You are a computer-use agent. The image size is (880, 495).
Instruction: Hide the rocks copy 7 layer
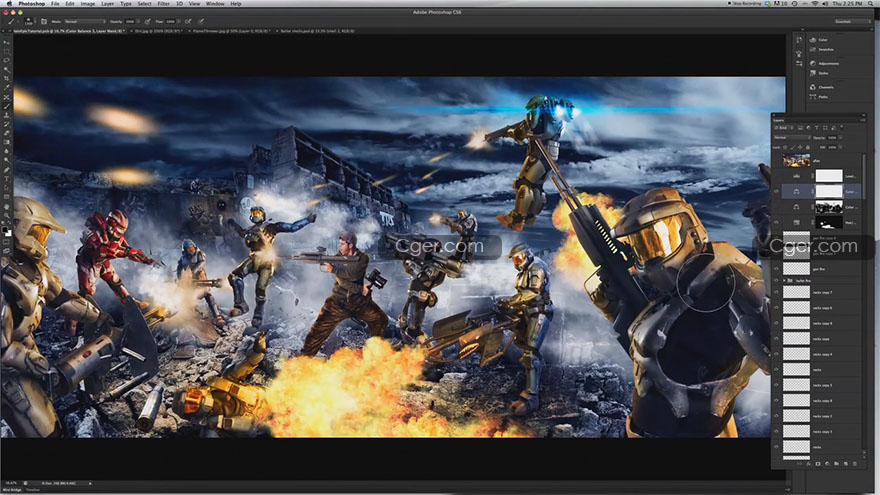(x=777, y=292)
